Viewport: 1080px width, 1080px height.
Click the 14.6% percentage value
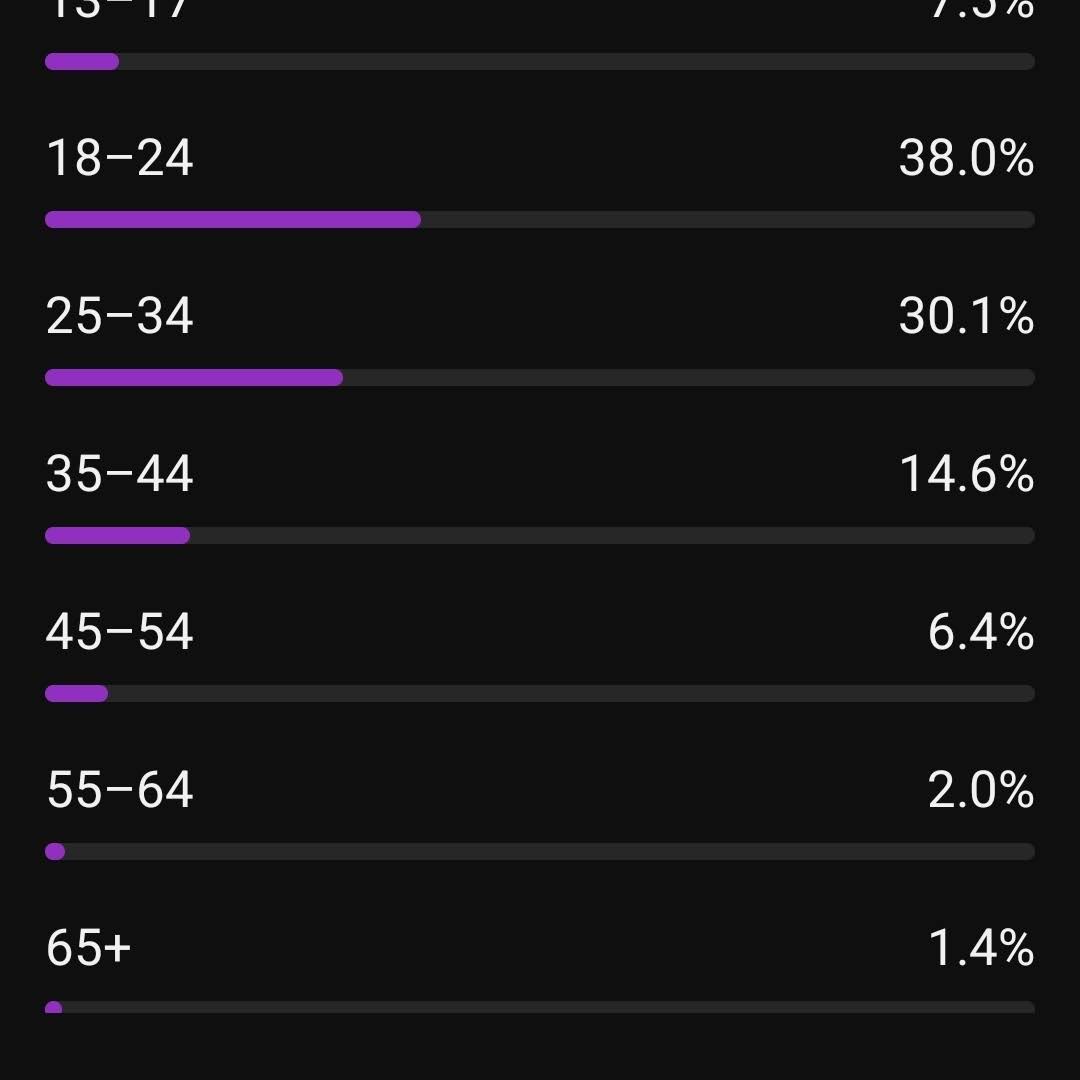click(x=966, y=475)
